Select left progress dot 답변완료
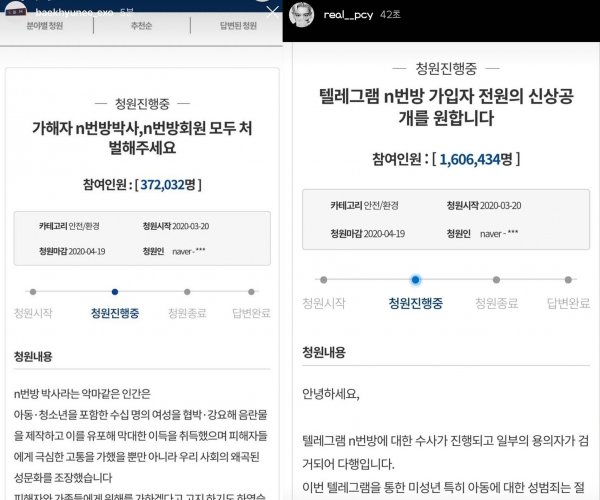Screen dimensions: 600x500 pos(251,292)
